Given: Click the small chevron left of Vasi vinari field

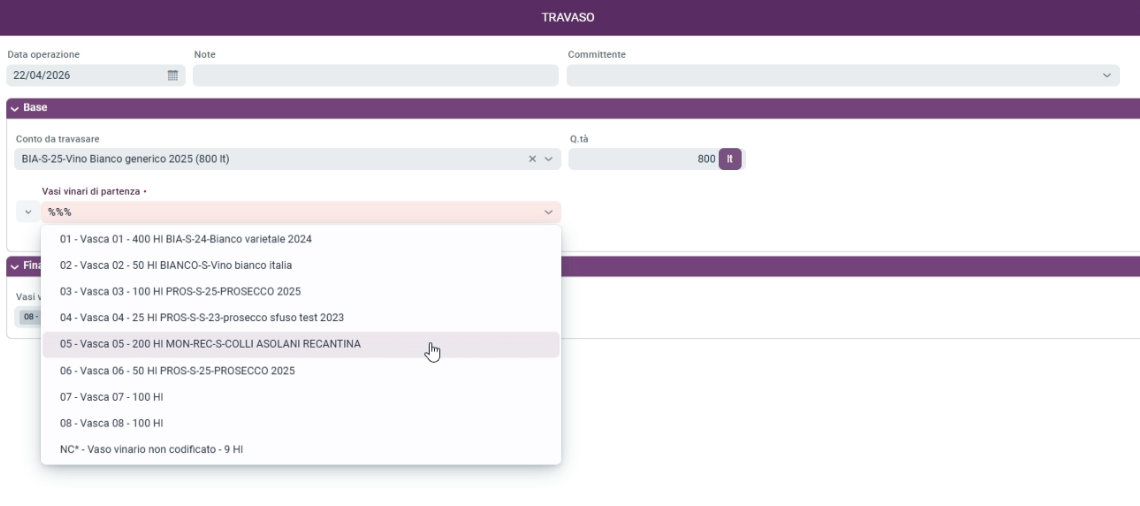Looking at the screenshot, I should (x=28, y=212).
